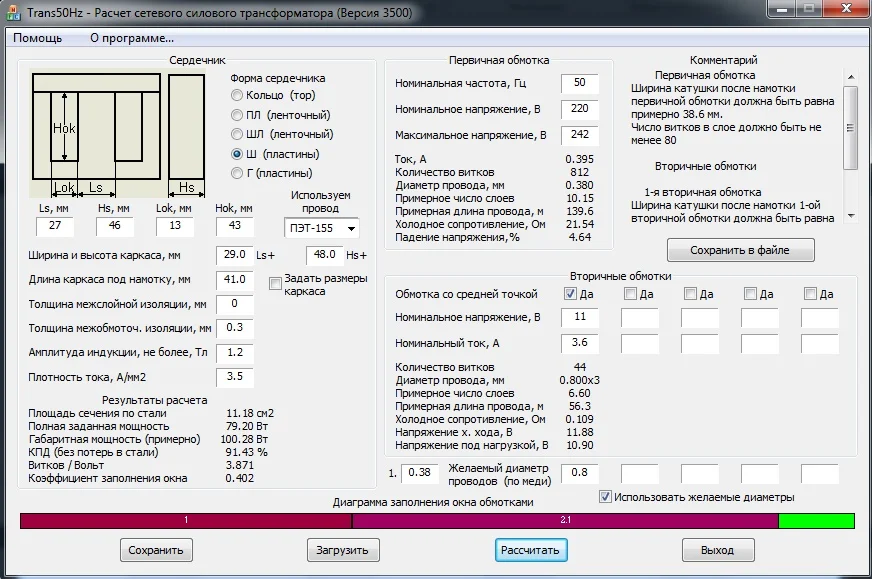The width and height of the screenshot is (872, 579).
Task: Click the Загрузить button
Action: [x=343, y=550]
